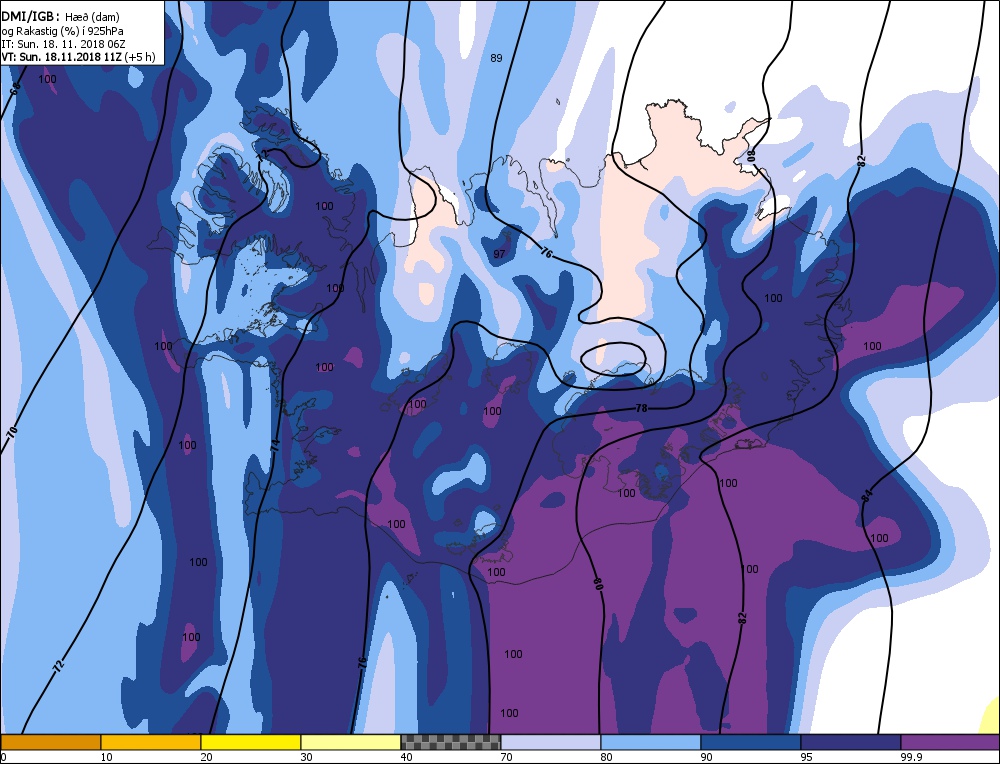Click the '99.9' legend tick label

click(x=911, y=757)
